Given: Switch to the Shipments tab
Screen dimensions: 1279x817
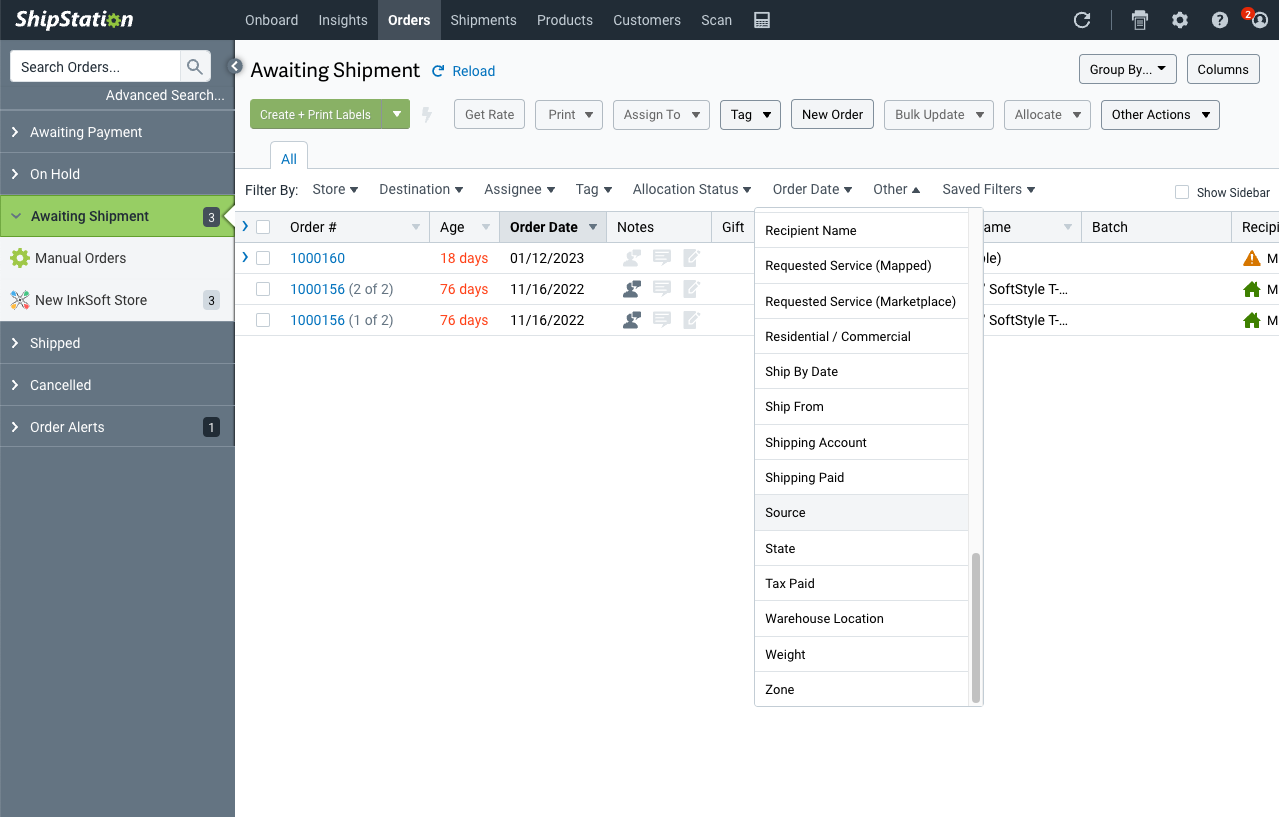Looking at the screenshot, I should point(483,19).
